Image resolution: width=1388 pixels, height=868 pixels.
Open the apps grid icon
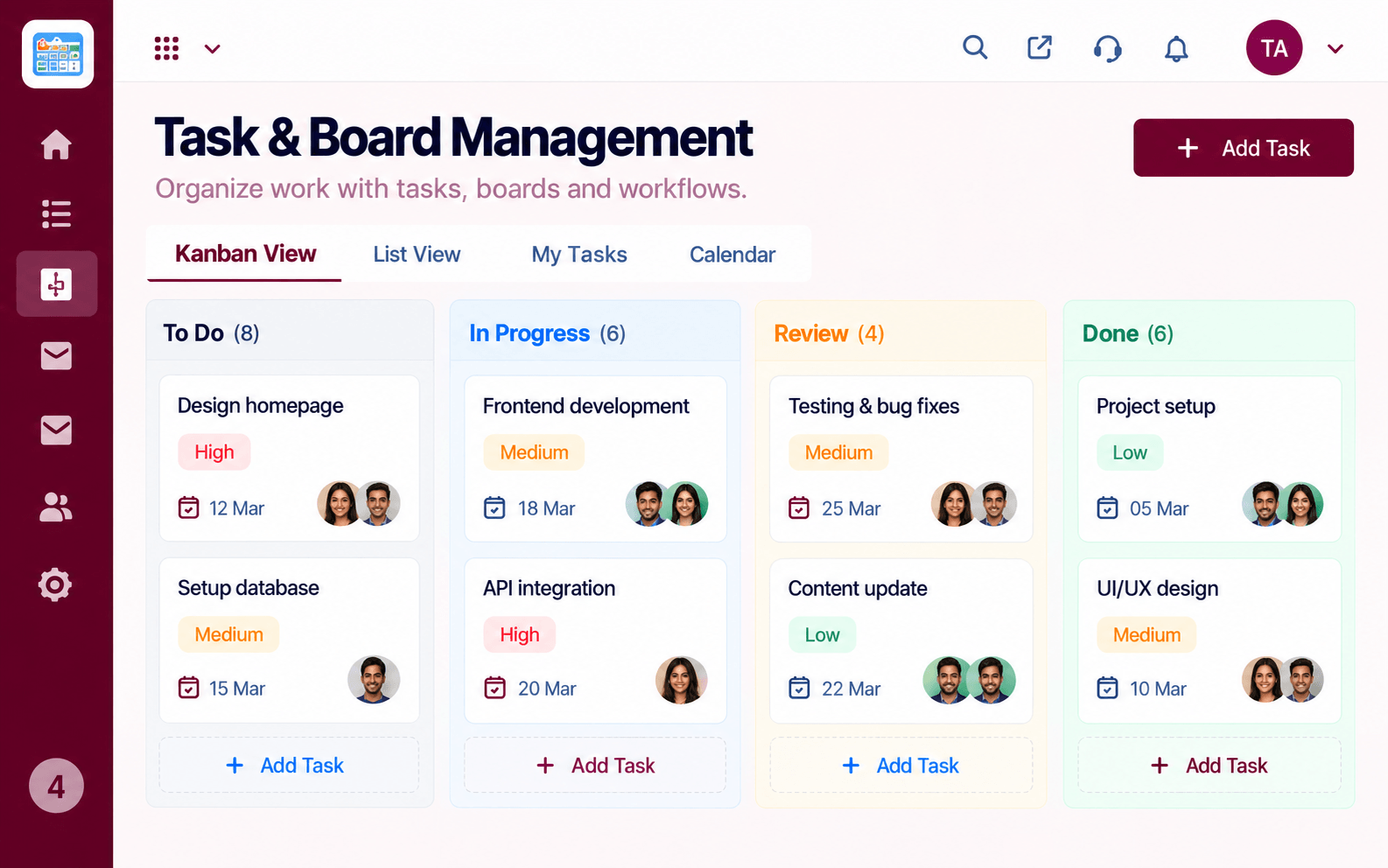(x=166, y=48)
